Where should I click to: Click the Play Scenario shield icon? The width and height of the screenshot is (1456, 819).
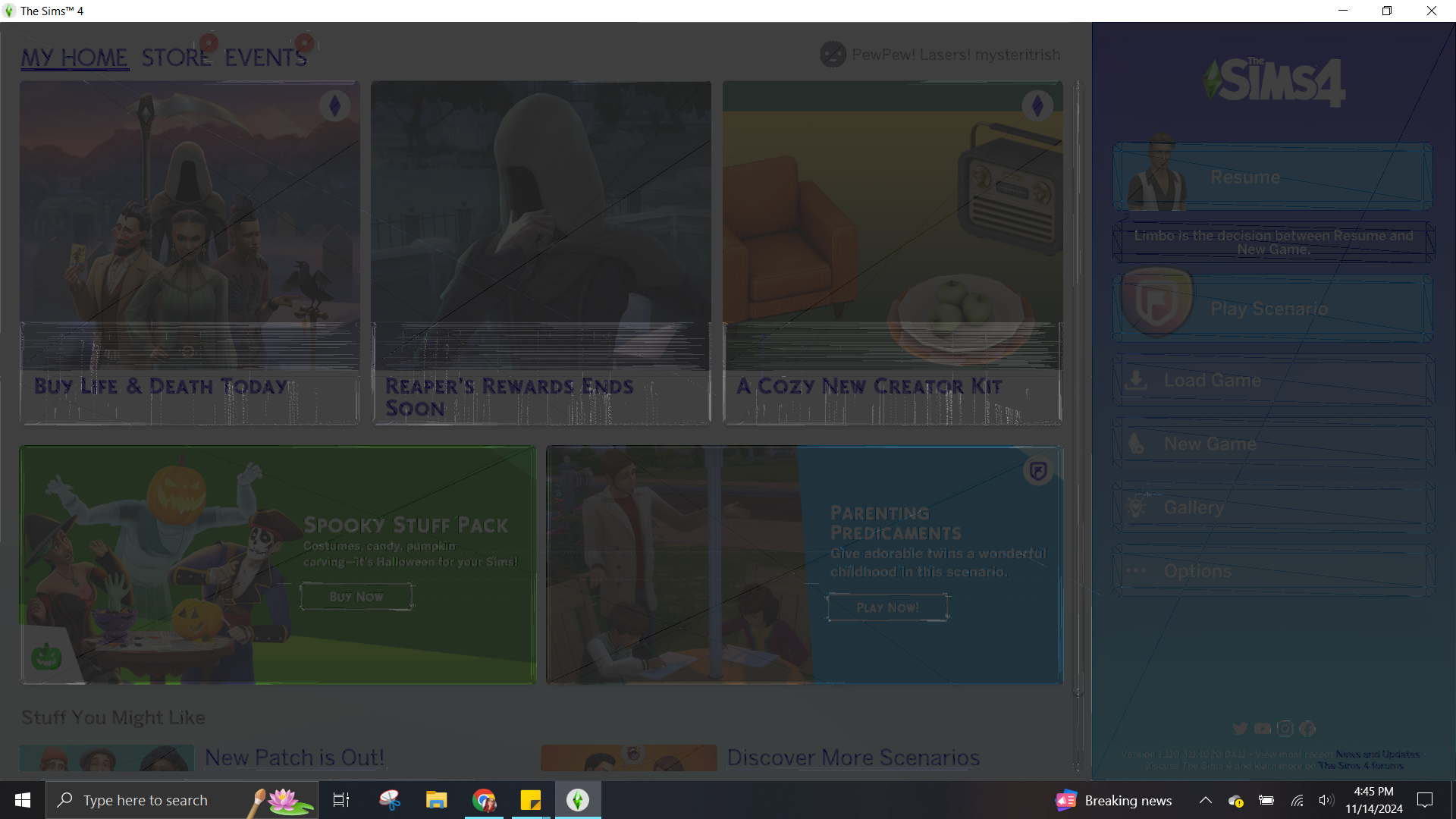pos(1157,303)
